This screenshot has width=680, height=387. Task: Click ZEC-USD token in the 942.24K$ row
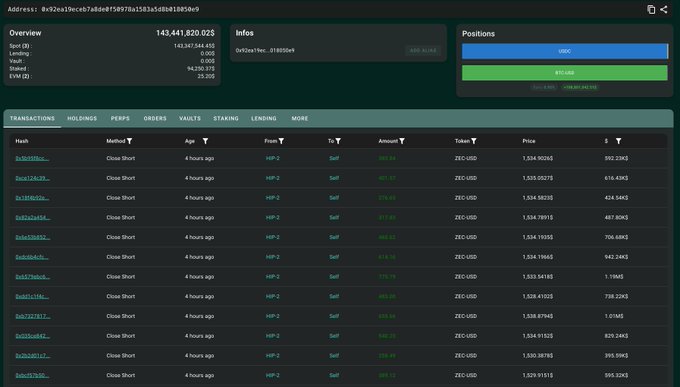(x=466, y=257)
